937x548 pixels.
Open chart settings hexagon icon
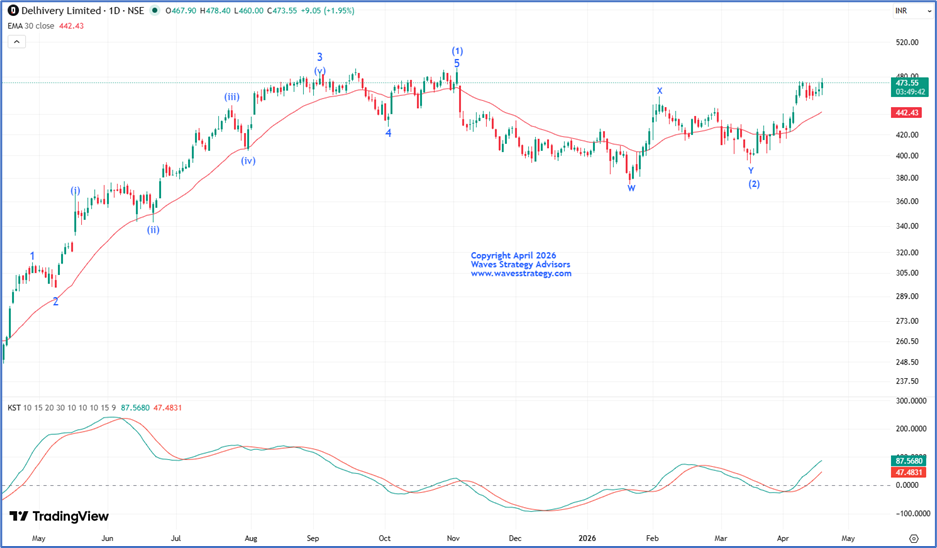coord(914,538)
